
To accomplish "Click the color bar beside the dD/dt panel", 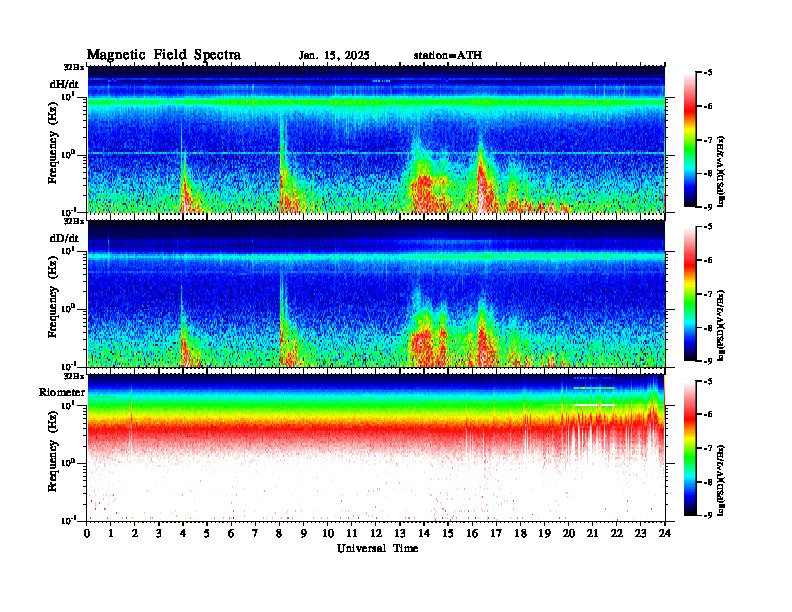I will click(690, 293).
